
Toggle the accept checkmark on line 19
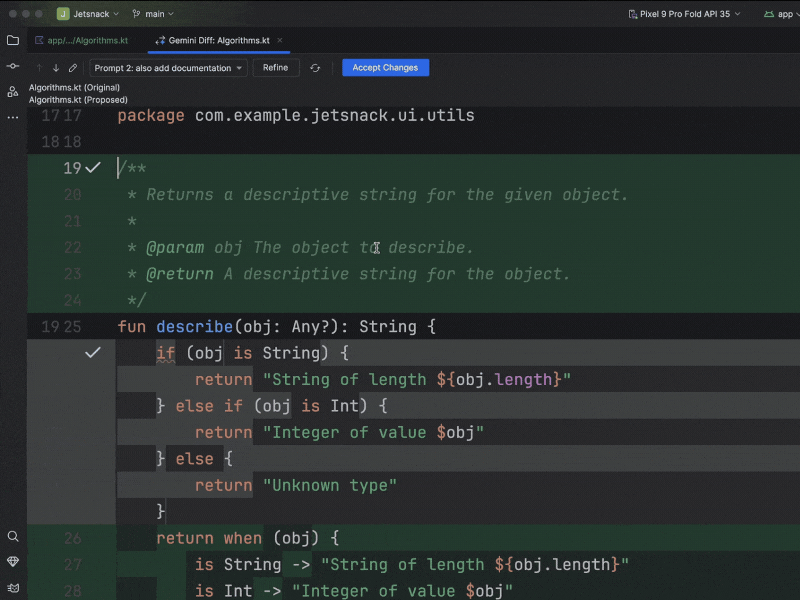coord(93,168)
